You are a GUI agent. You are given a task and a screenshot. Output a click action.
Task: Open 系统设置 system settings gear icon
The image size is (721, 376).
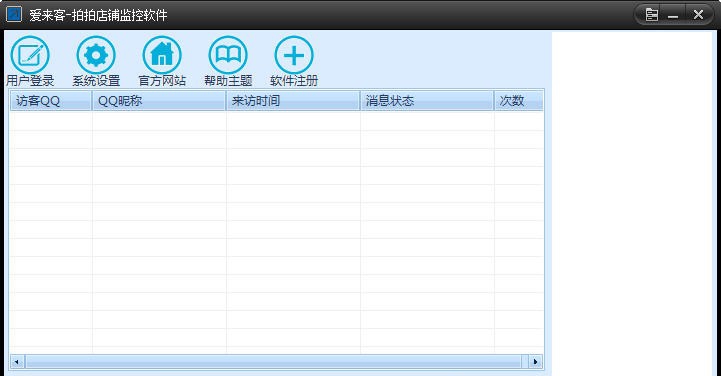tap(96, 55)
